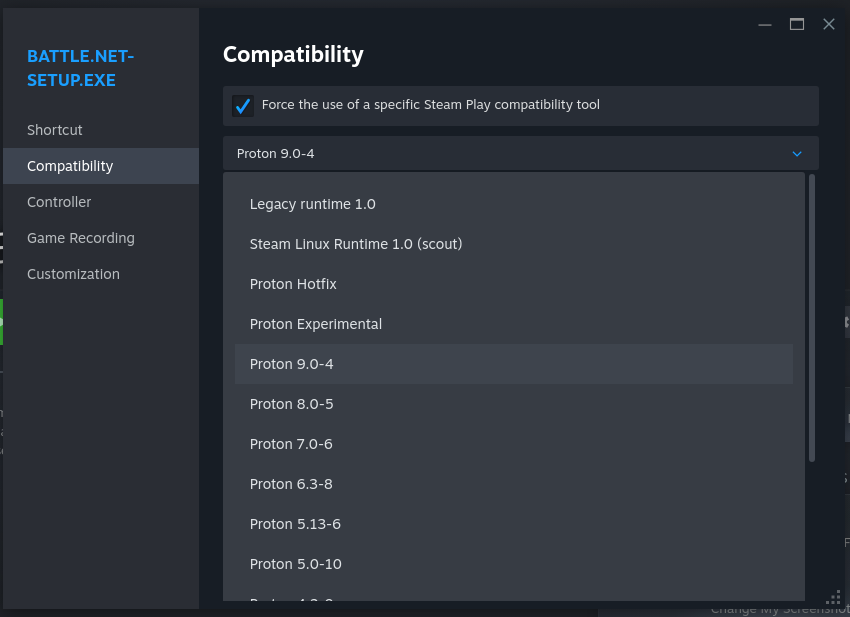Select the highlighted Proton 9.0-4 entry
The width and height of the screenshot is (850, 617).
pyautogui.click(x=292, y=364)
